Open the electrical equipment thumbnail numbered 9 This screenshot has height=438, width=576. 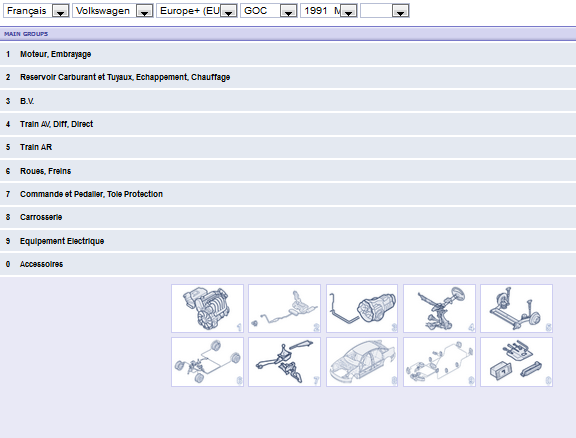tap(439, 362)
